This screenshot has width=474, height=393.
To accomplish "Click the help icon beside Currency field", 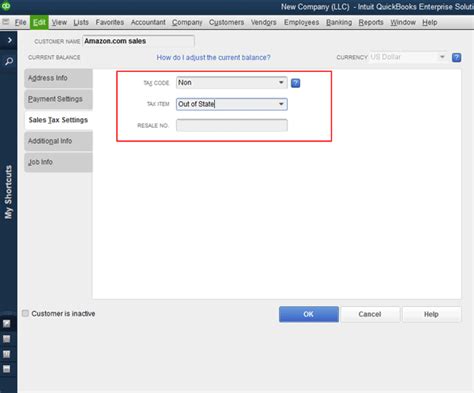I will (456, 57).
